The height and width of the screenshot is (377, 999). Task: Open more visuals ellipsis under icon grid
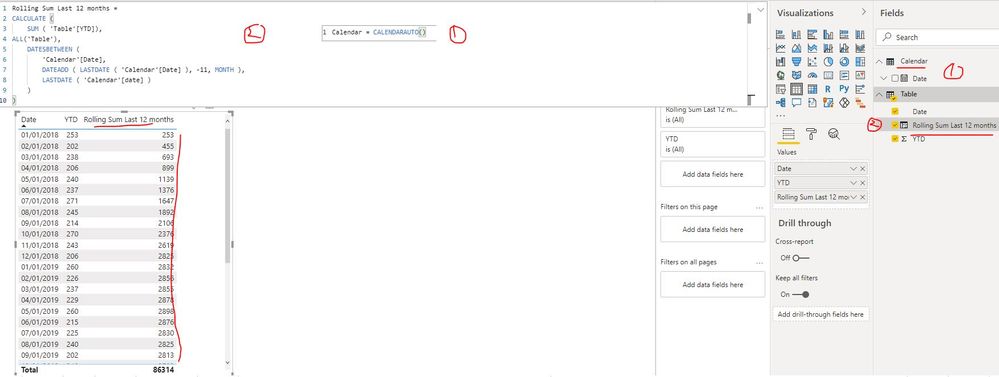tap(780, 116)
